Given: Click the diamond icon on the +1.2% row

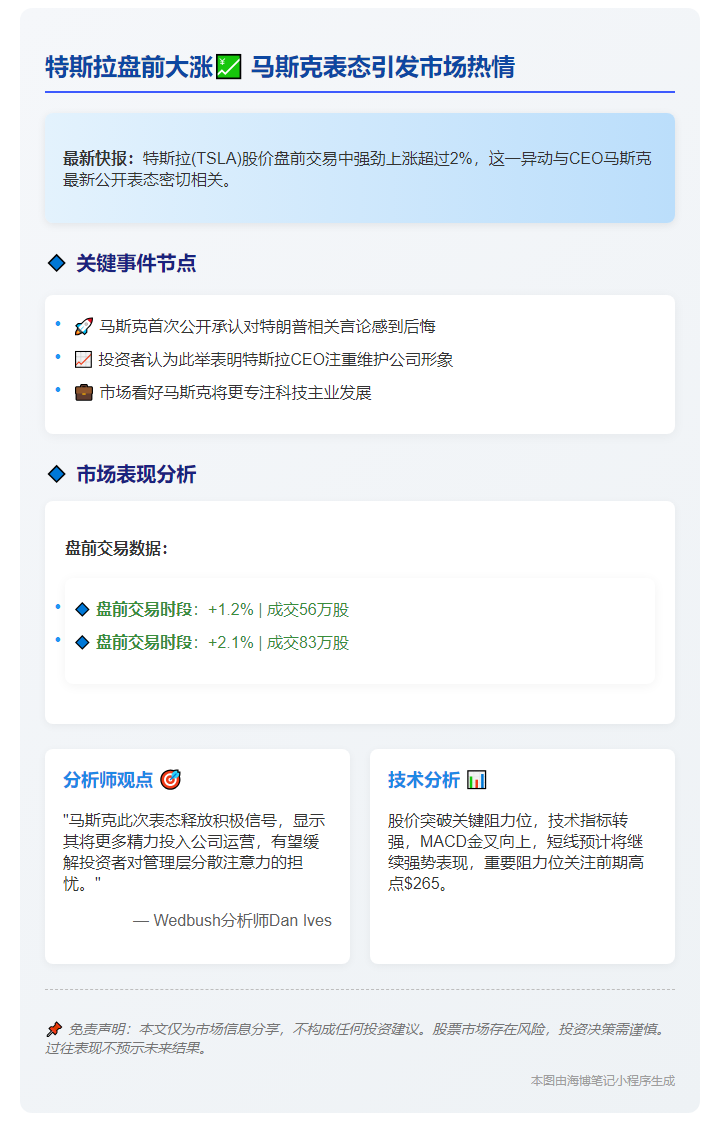Looking at the screenshot, I should [83, 609].
